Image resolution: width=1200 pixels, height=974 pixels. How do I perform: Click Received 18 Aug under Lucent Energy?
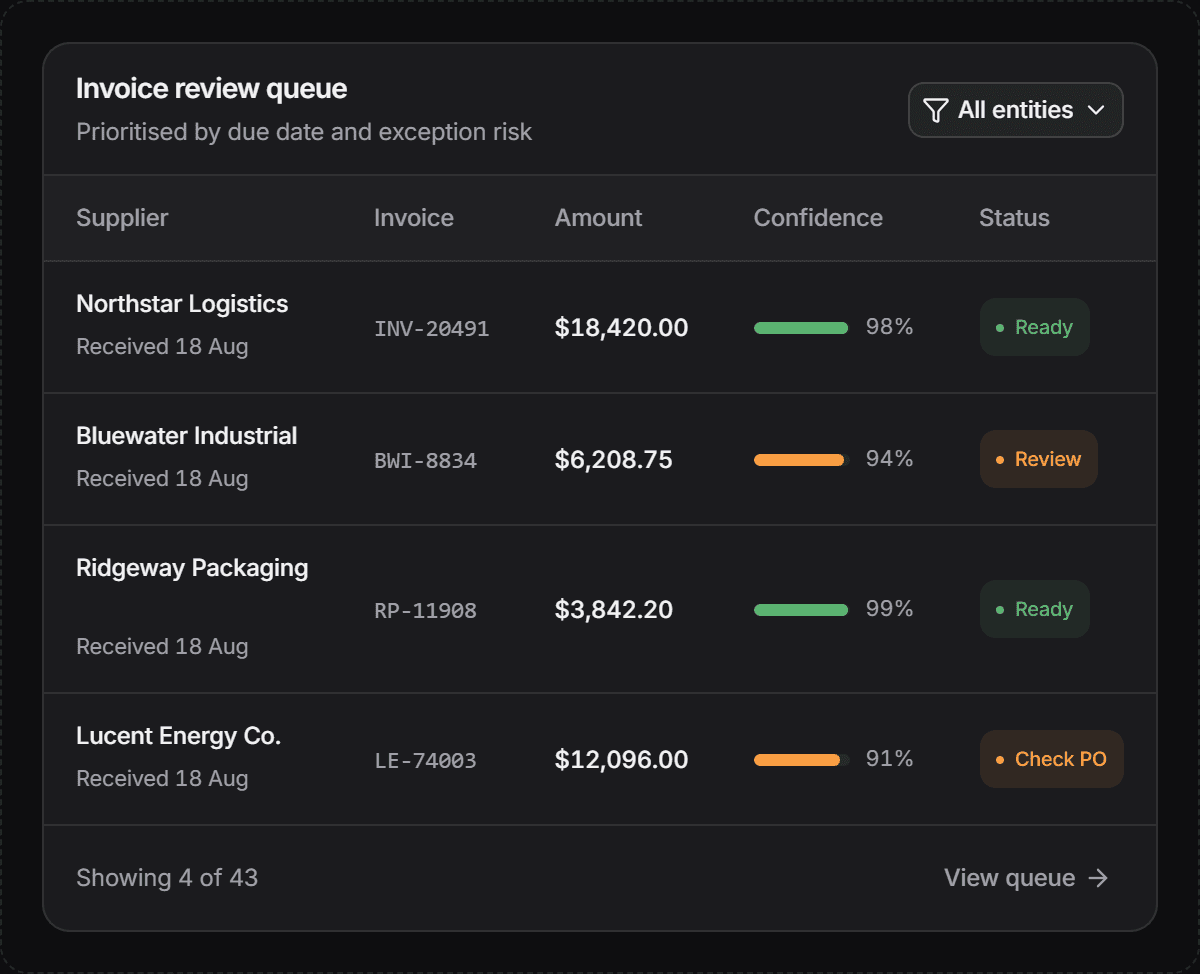(162, 779)
